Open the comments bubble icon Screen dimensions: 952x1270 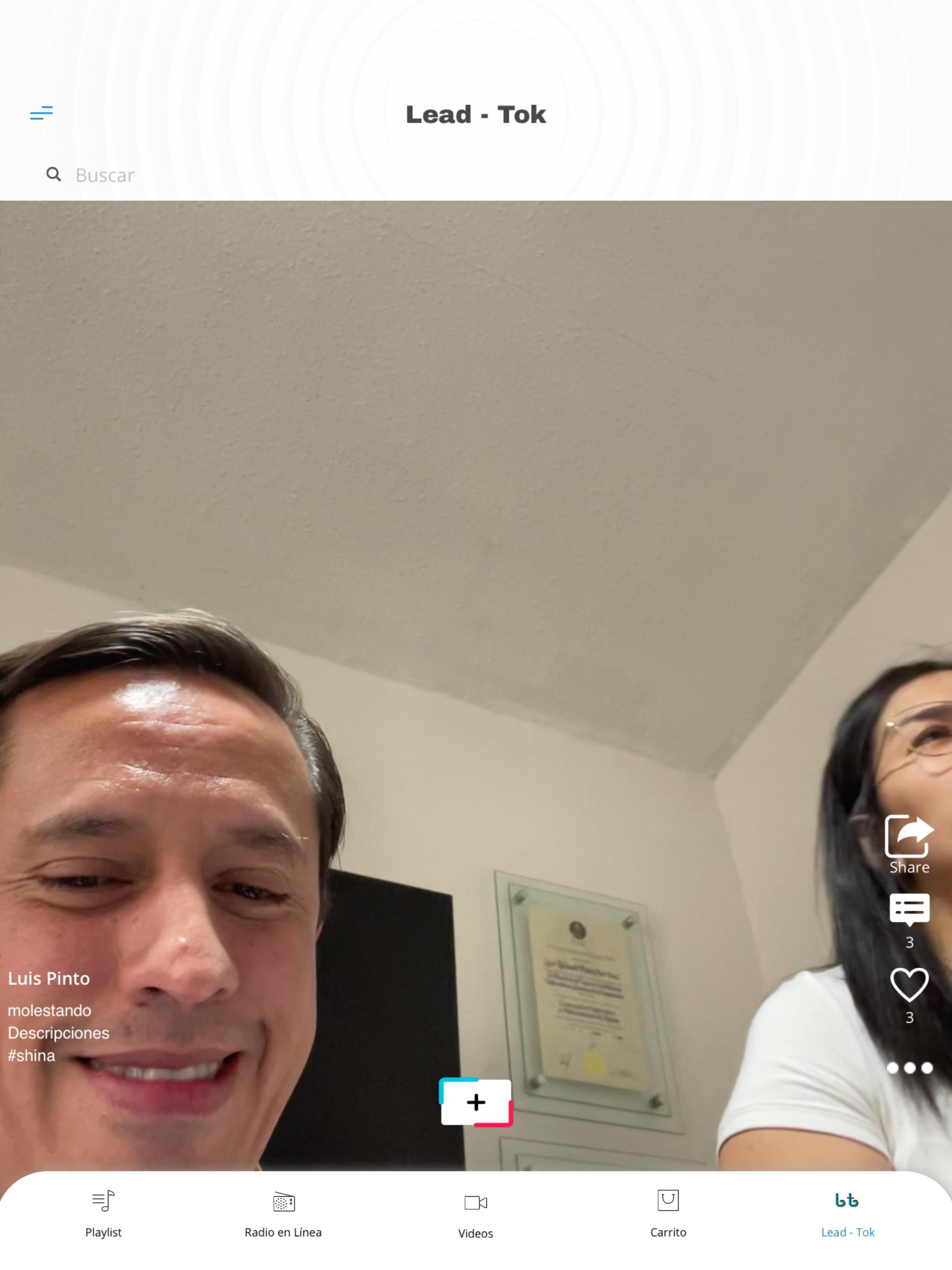tap(909, 909)
